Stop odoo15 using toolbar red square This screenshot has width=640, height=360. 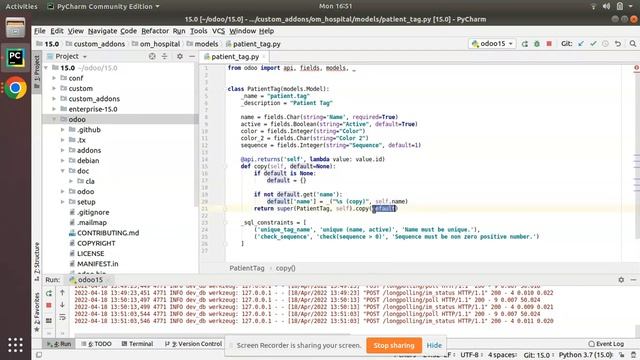tap(549, 44)
